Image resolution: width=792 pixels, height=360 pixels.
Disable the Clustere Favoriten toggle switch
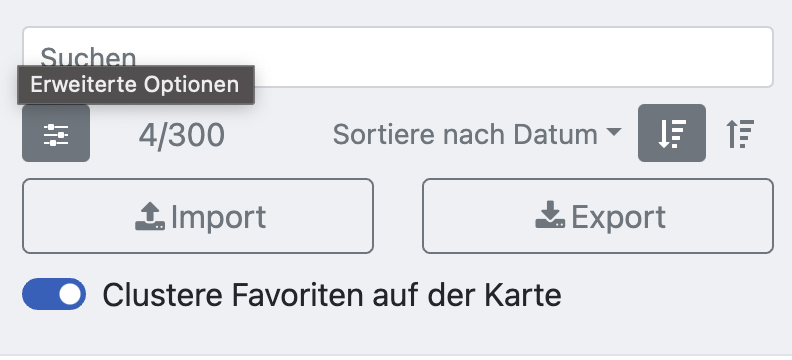point(54,294)
